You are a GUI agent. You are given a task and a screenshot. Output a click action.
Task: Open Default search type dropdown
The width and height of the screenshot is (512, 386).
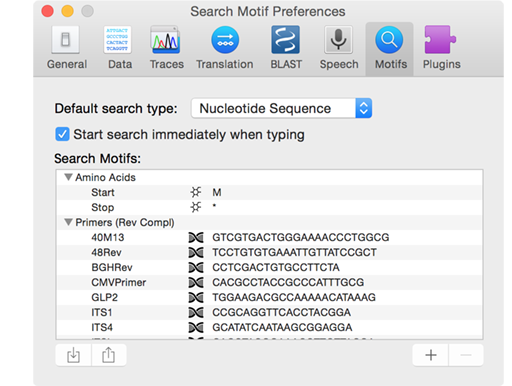click(282, 108)
